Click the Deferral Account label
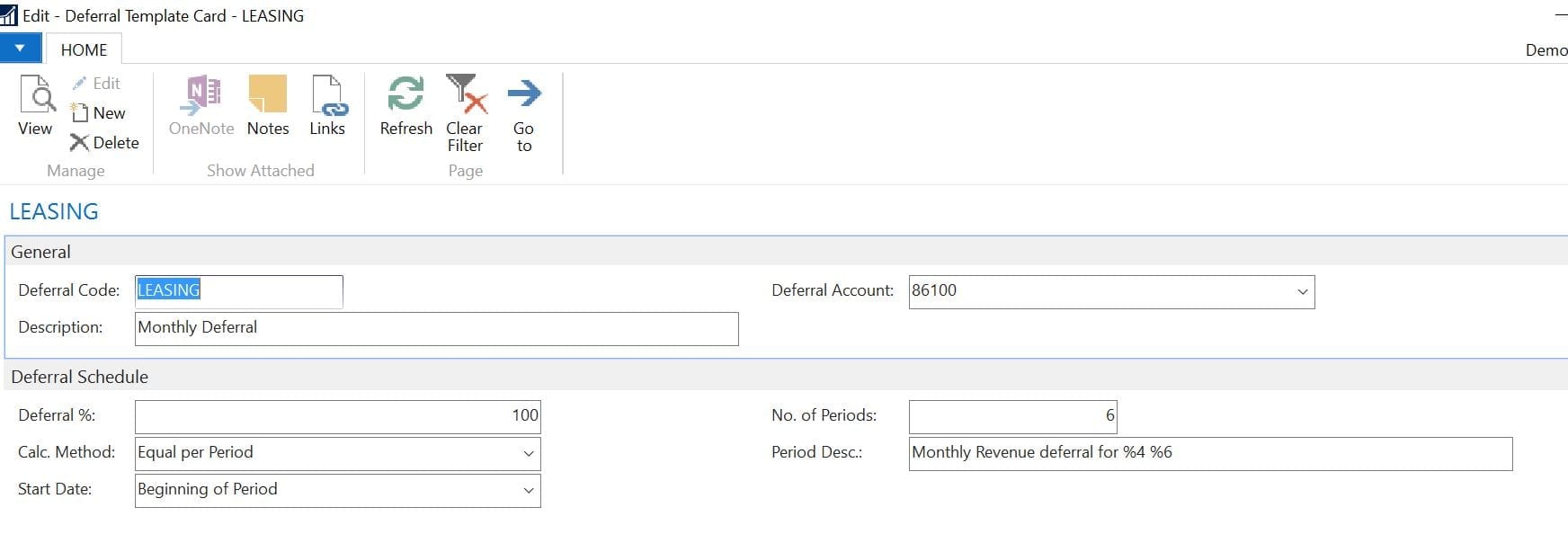 point(833,290)
